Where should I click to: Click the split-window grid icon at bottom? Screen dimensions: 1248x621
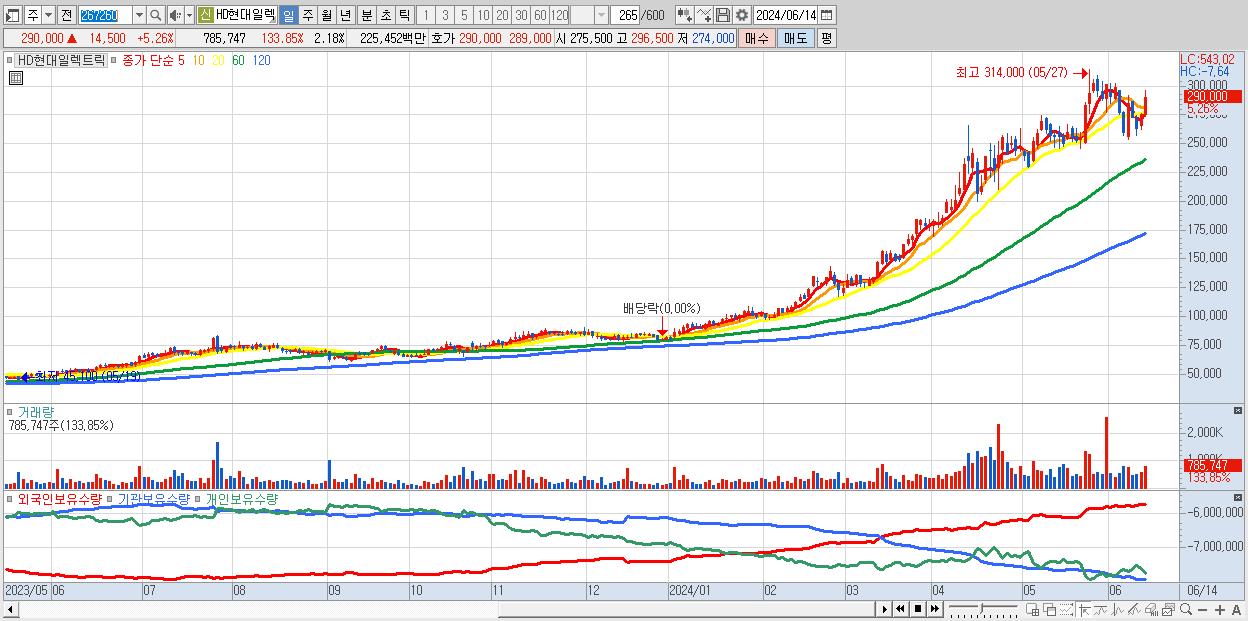(1033, 610)
